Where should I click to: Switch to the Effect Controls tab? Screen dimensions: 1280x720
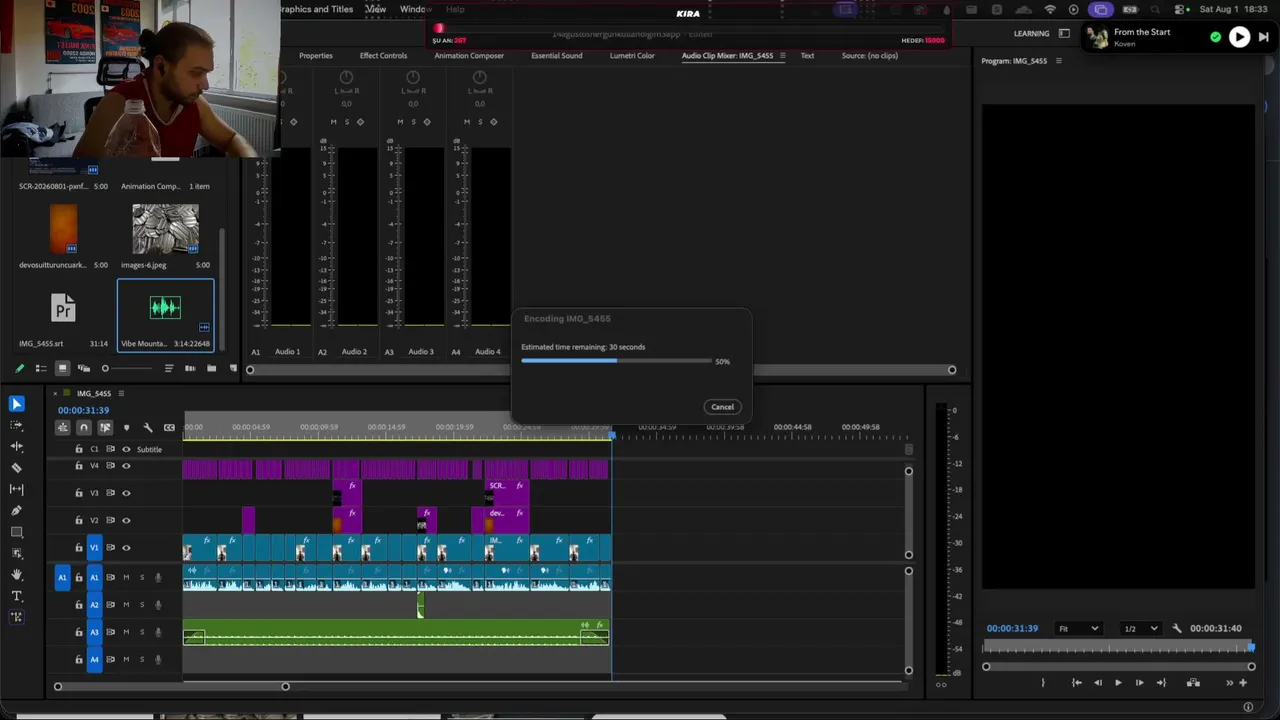click(383, 56)
